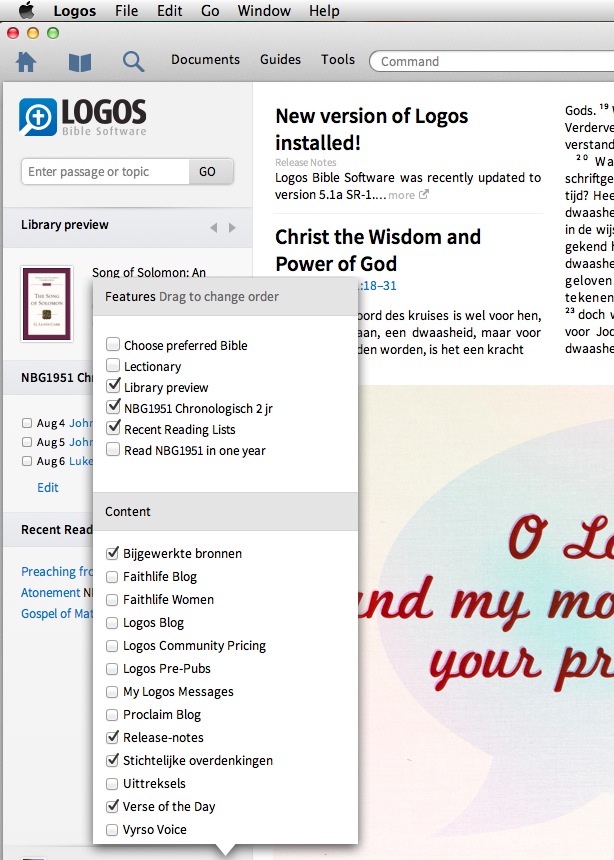Image resolution: width=614 pixels, height=860 pixels.
Task: Open the Edit menu in menu bar
Action: pos(170,11)
